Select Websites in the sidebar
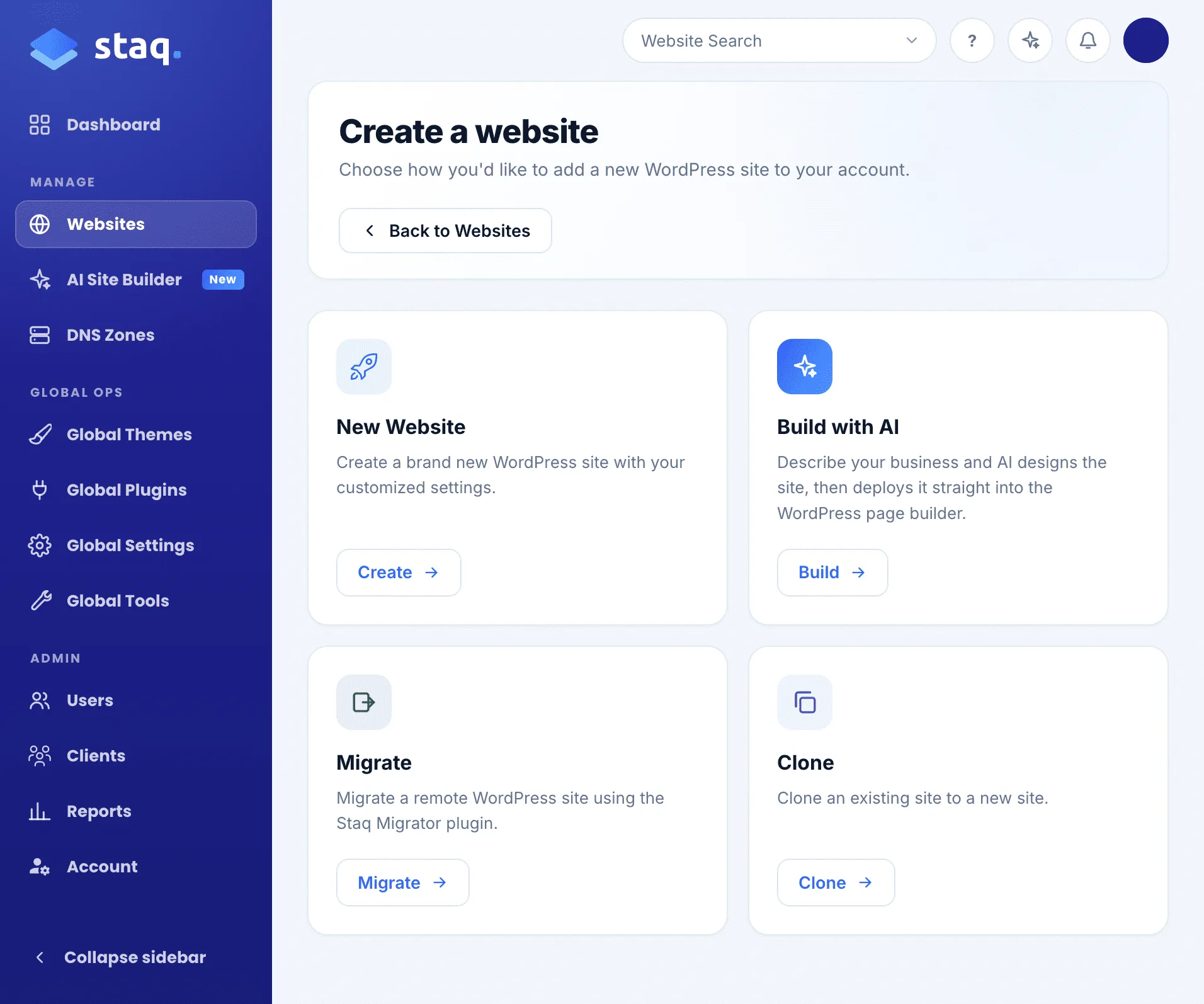Screen dimensions: 1204x1004 pyautogui.click(x=136, y=224)
